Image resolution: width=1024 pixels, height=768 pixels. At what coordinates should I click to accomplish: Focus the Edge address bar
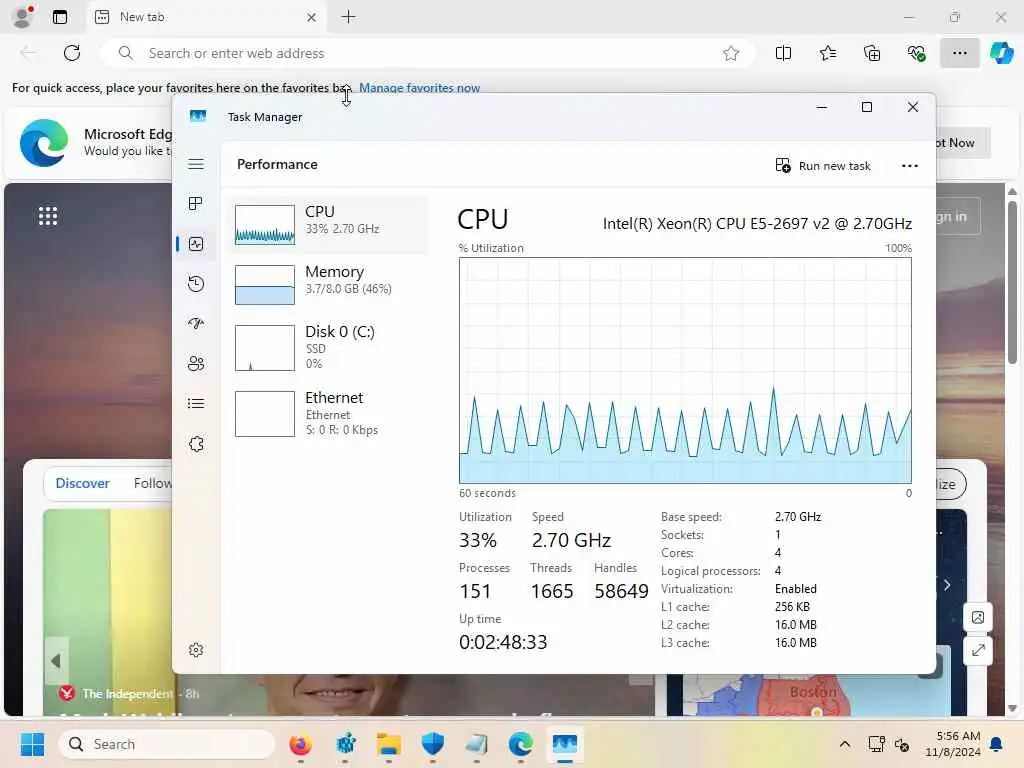(428, 53)
